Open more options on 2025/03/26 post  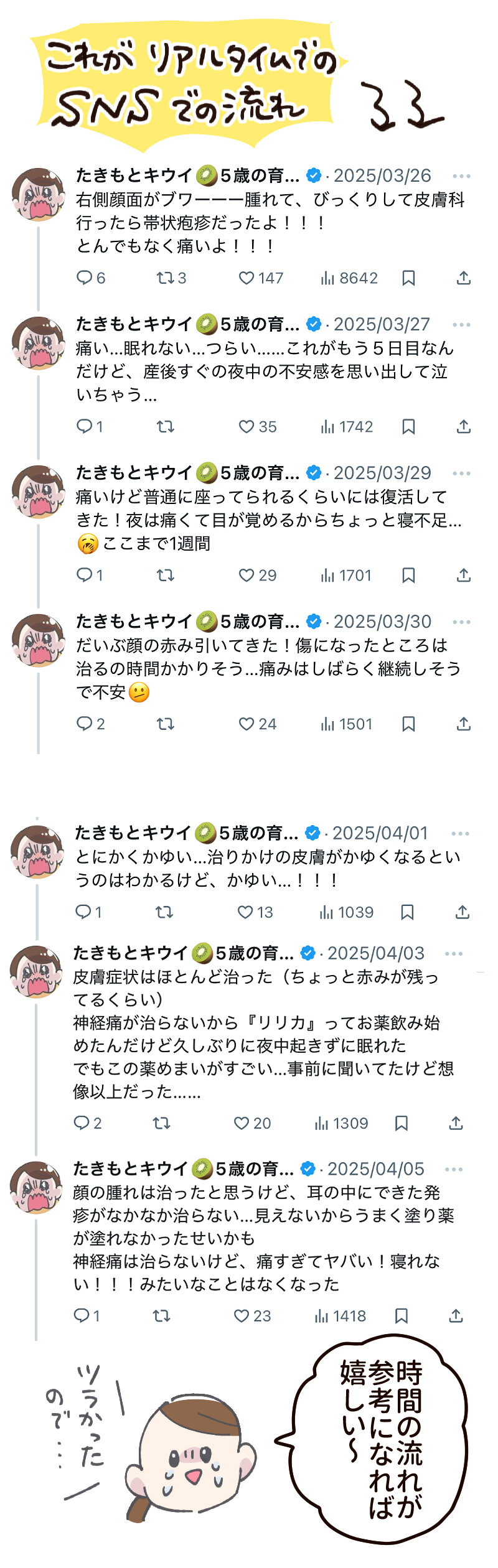[461, 176]
